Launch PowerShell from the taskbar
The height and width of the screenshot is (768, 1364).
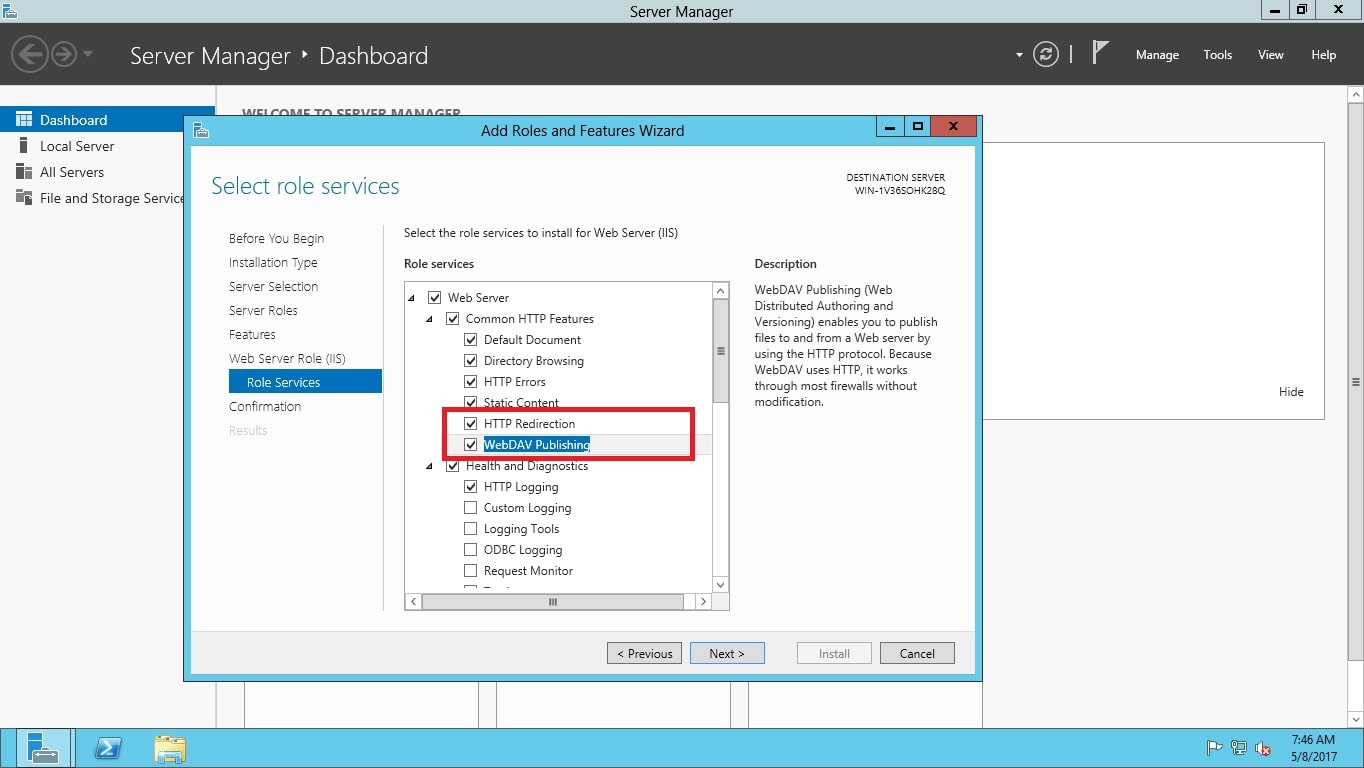(x=107, y=748)
